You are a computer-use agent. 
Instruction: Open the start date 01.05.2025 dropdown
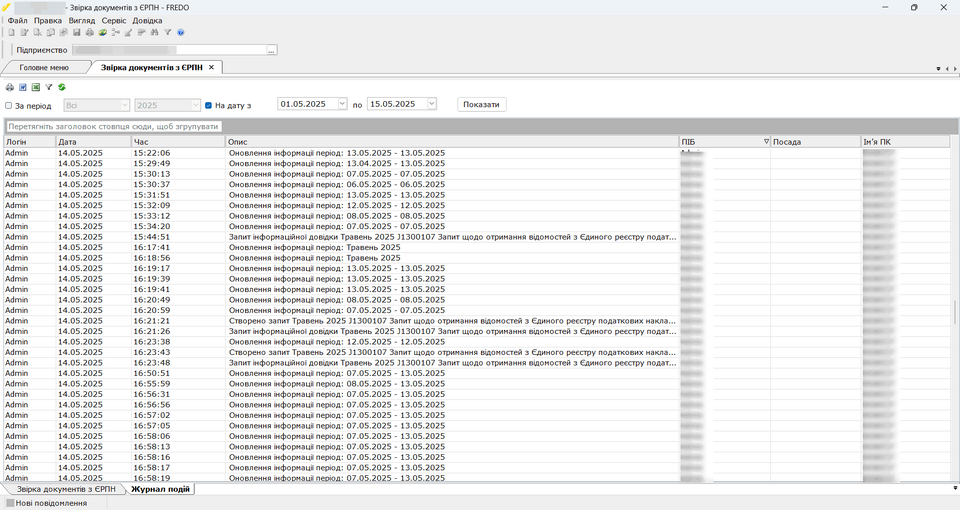(342, 104)
